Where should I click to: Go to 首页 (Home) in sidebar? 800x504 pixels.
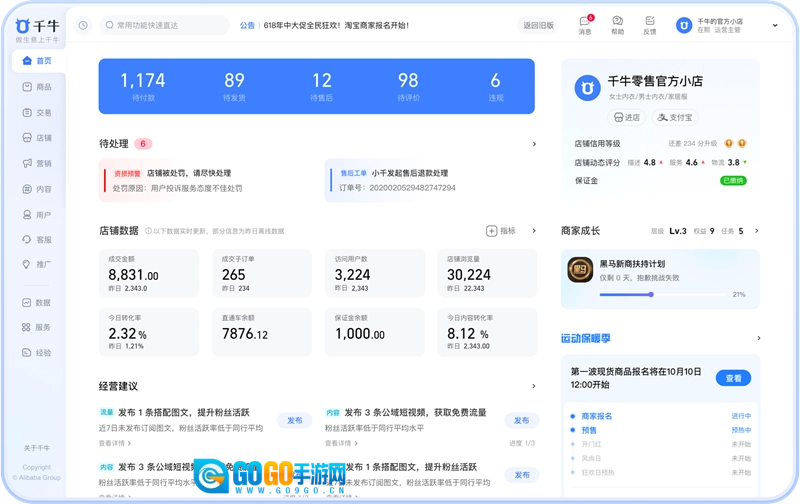point(36,61)
